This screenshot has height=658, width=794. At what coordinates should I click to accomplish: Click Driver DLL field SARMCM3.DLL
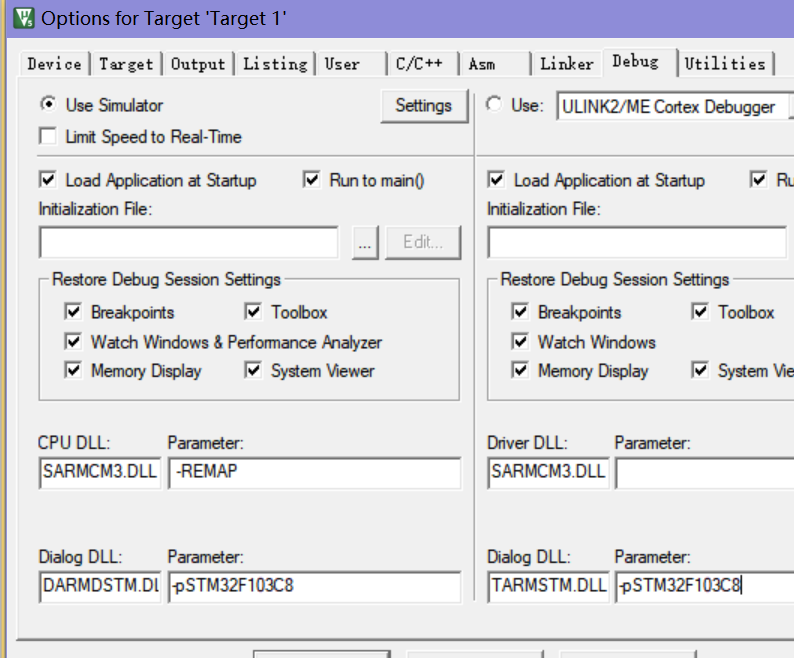548,472
